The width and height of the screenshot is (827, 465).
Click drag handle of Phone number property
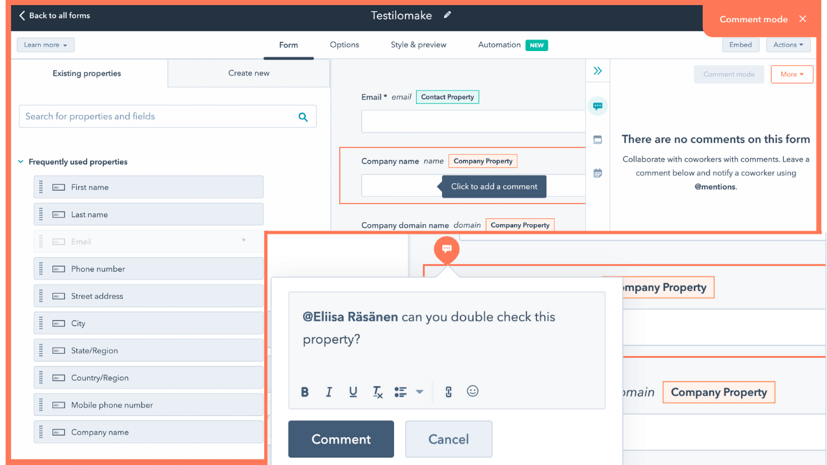[41, 269]
